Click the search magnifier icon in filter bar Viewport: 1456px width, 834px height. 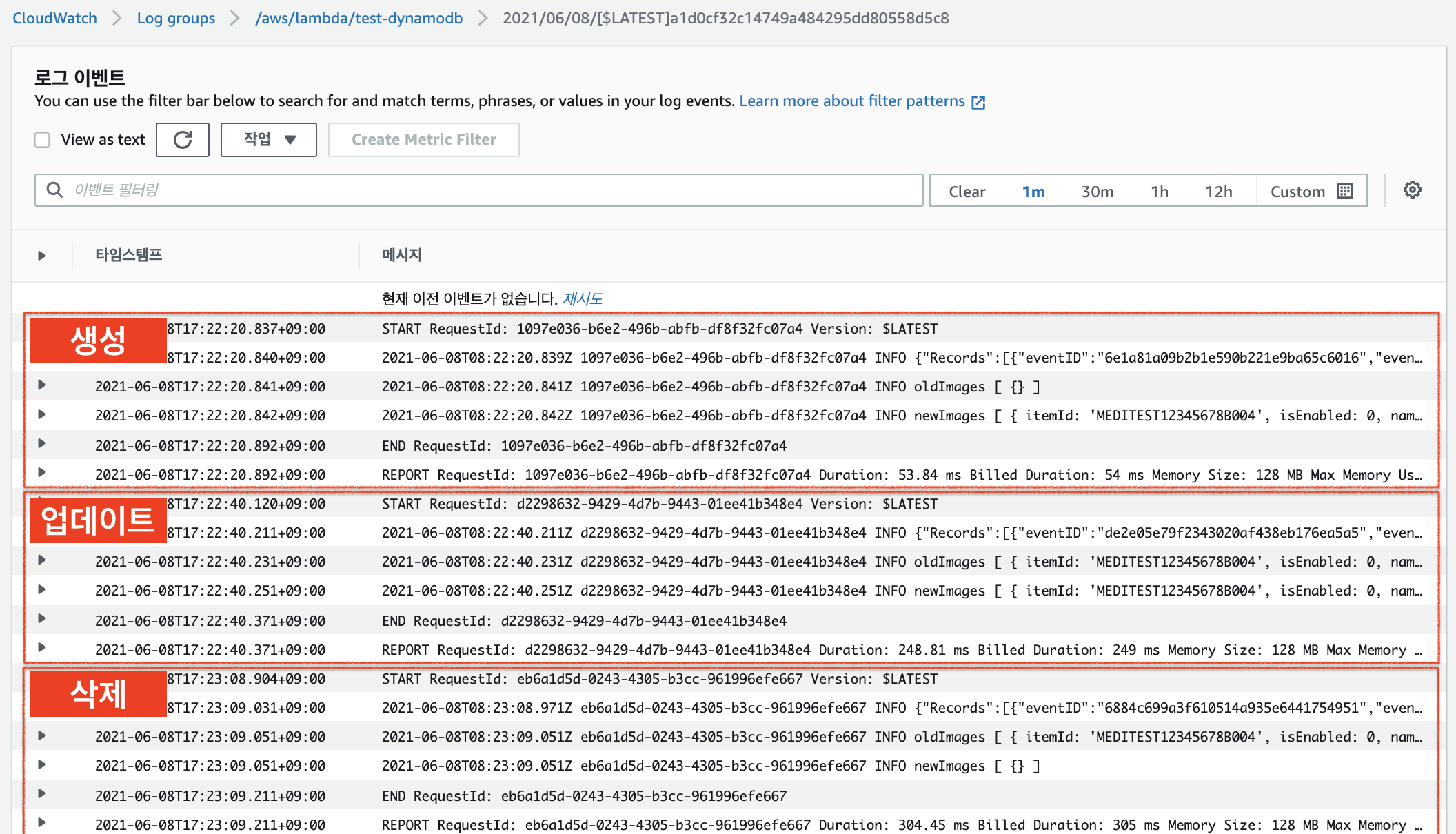coord(54,190)
